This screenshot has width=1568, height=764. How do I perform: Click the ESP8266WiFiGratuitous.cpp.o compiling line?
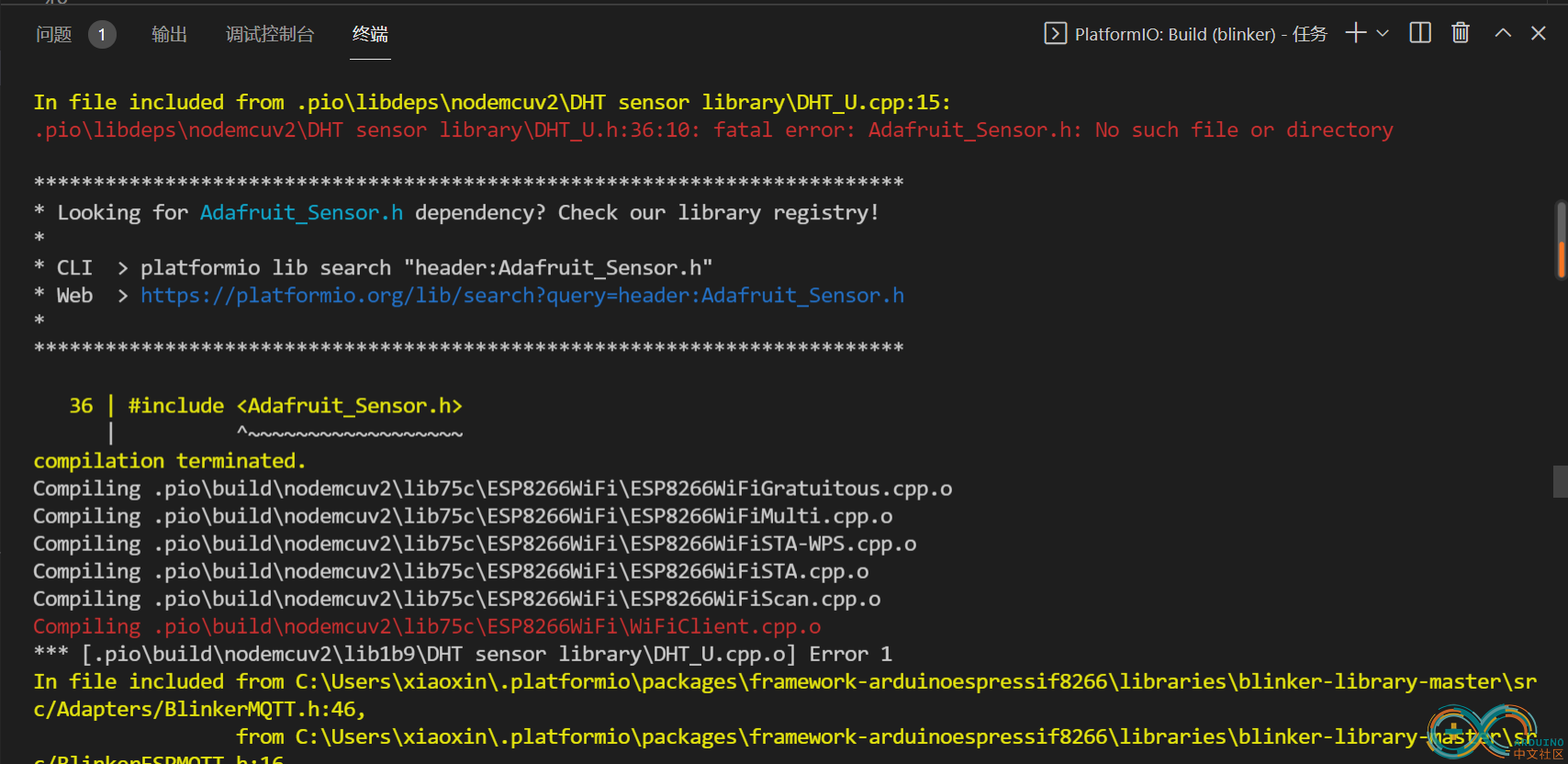point(493,489)
